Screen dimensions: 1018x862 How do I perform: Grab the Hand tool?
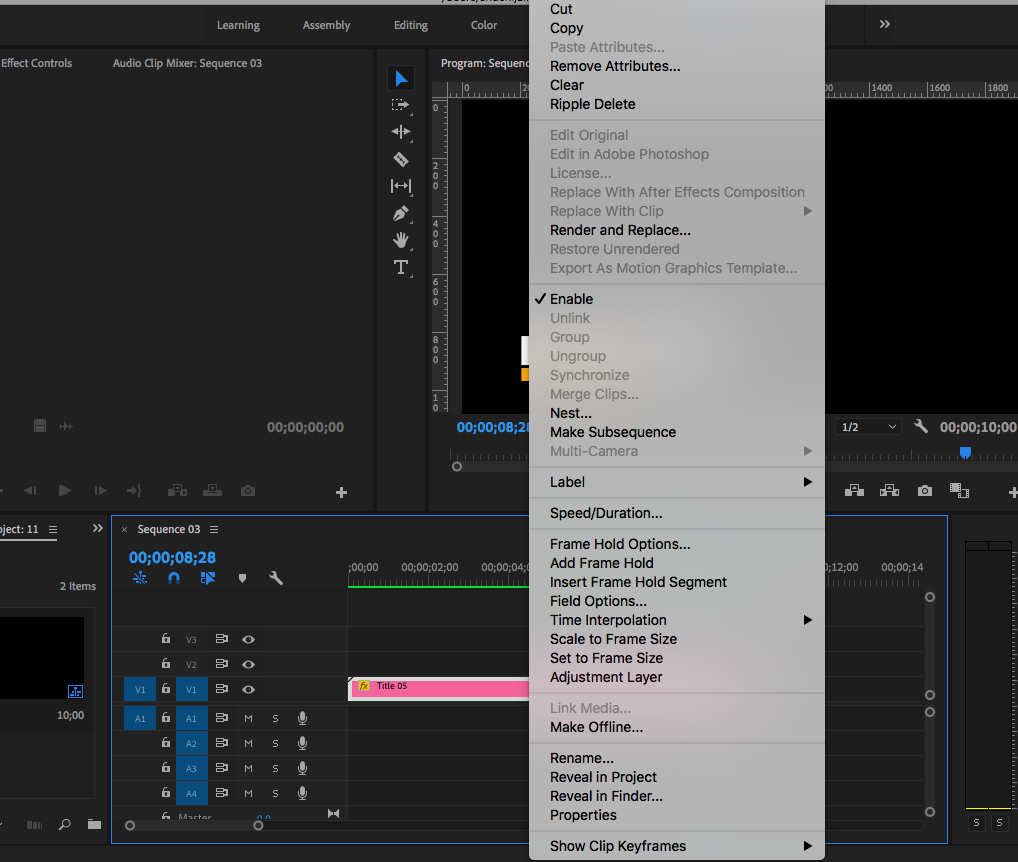click(x=400, y=240)
